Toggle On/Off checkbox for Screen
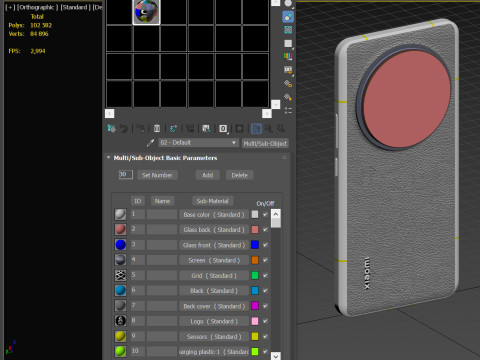Viewport: 480px width, 360px height. pos(265,260)
